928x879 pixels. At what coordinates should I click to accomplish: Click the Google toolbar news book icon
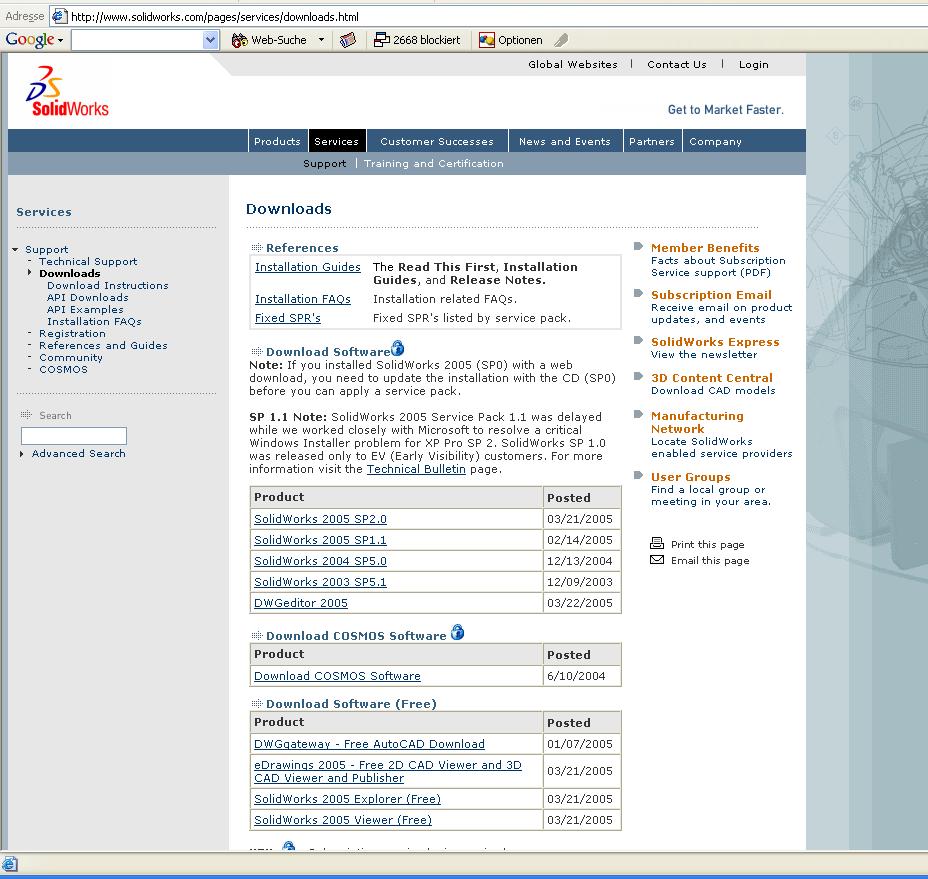pos(348,40)
